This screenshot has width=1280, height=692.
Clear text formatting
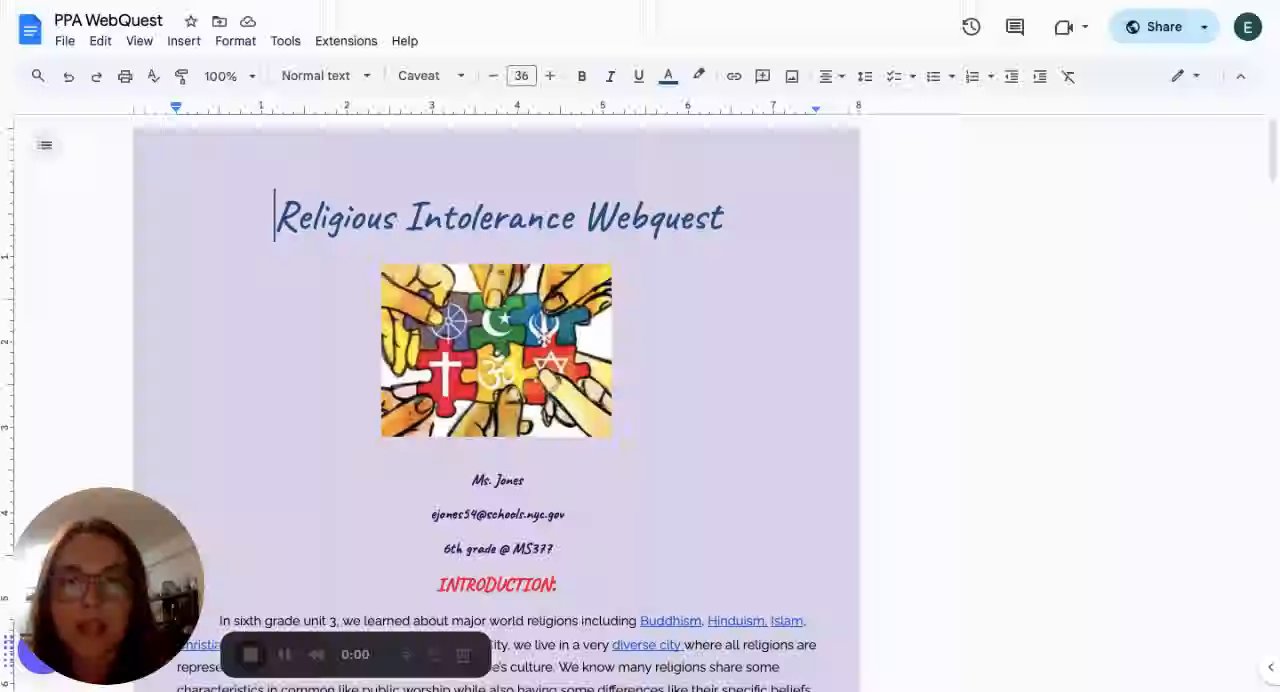pos(1068,76)
